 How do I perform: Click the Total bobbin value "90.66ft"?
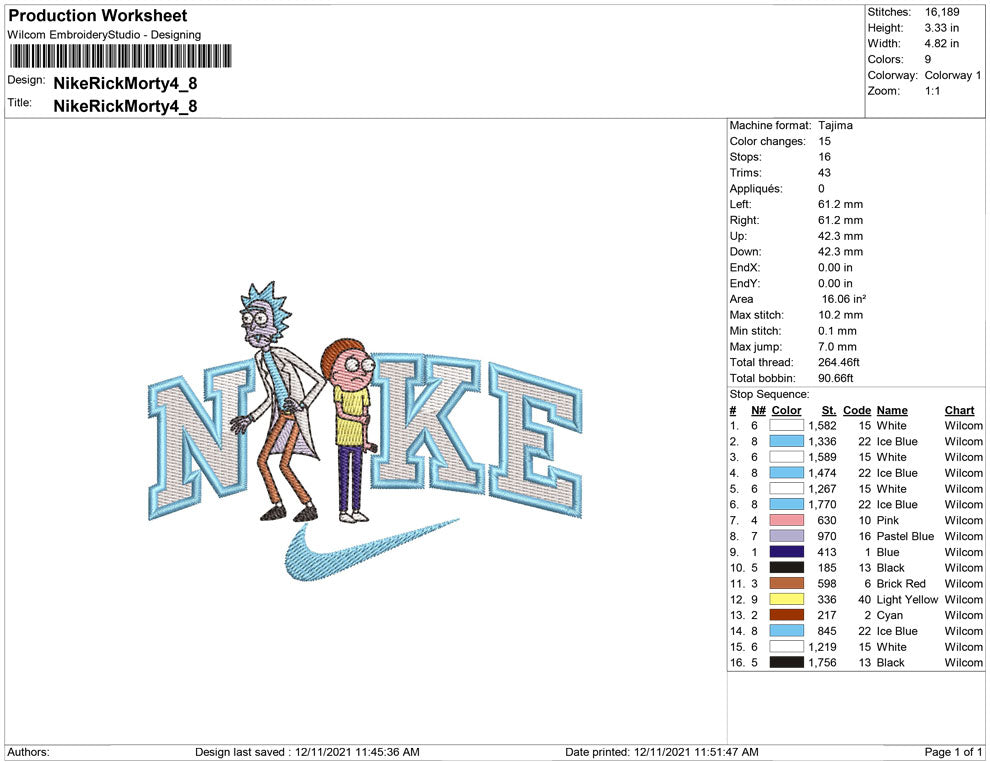coord(835,378)
